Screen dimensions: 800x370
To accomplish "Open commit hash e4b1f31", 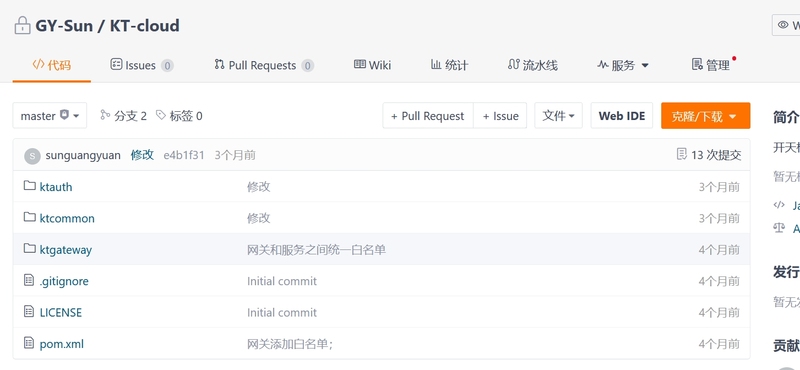I will tap(184, 155).
